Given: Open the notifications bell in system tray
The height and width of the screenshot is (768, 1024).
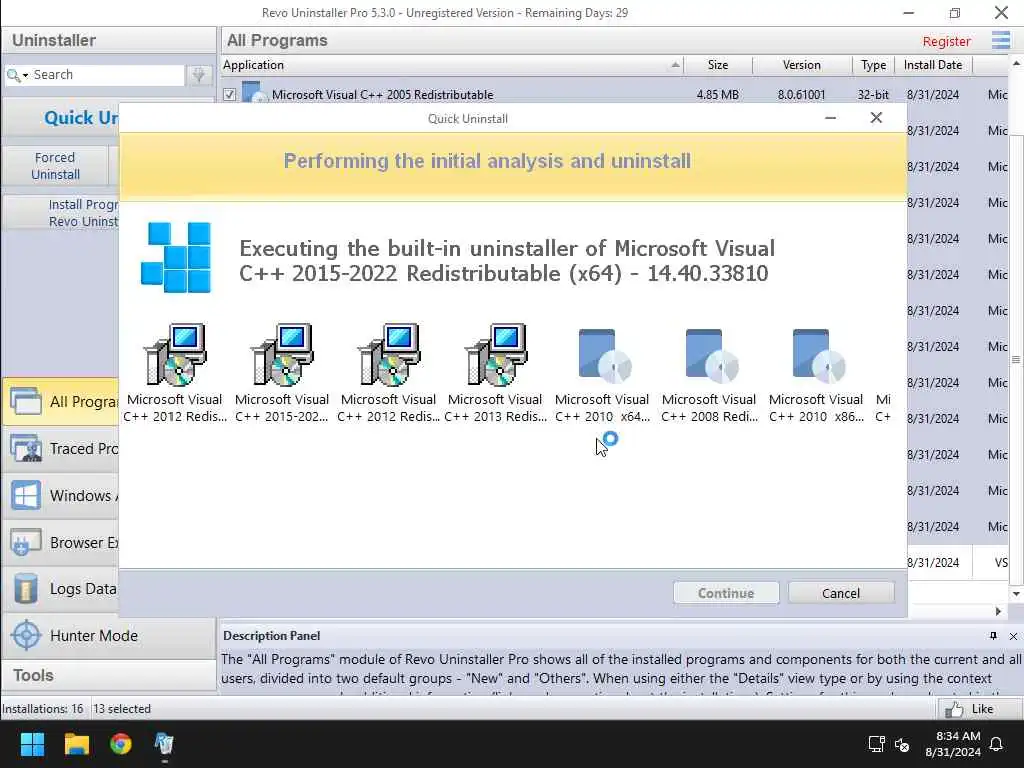Looking at the screenshot, I should tap(996, 744).
